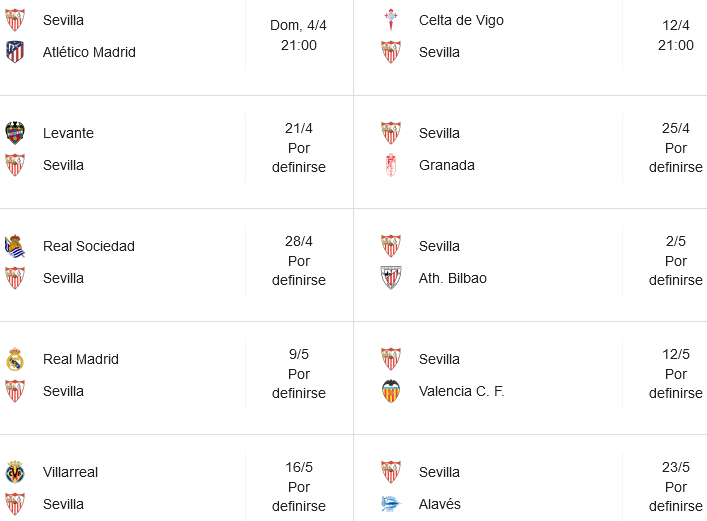Select the Real Sociedad crest icon
This screenshot has height=521, width=707.
[x=15, y=246]
